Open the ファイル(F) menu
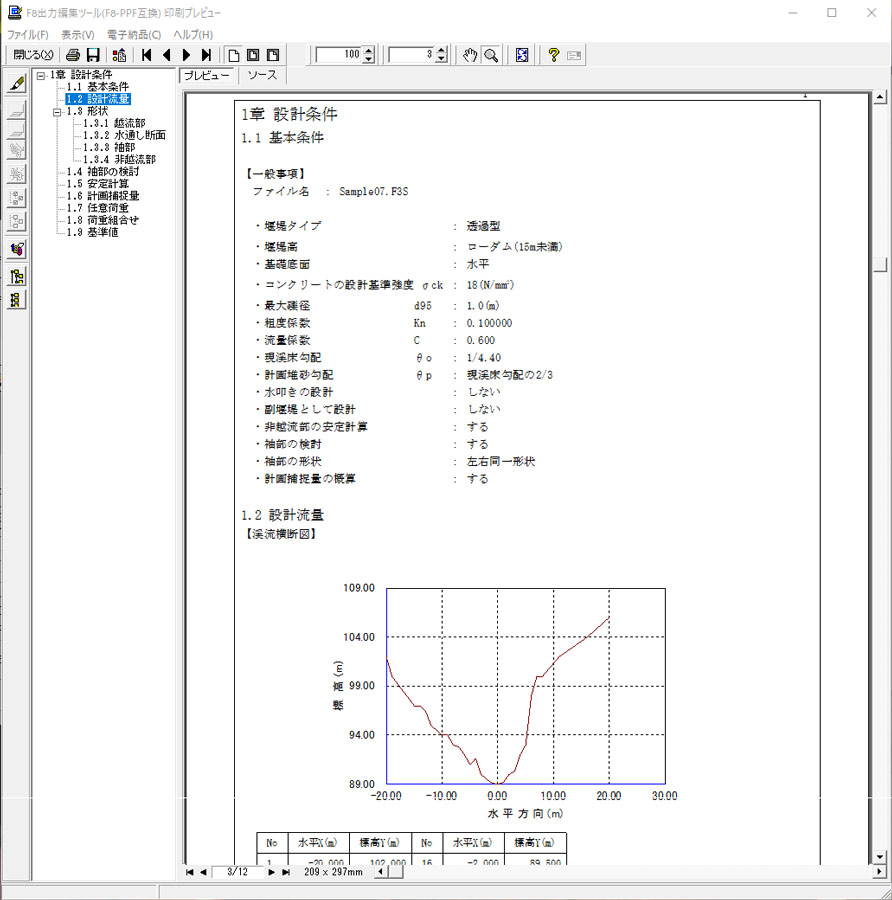Viewport: 892px width, 900px height. pos(28,35)
